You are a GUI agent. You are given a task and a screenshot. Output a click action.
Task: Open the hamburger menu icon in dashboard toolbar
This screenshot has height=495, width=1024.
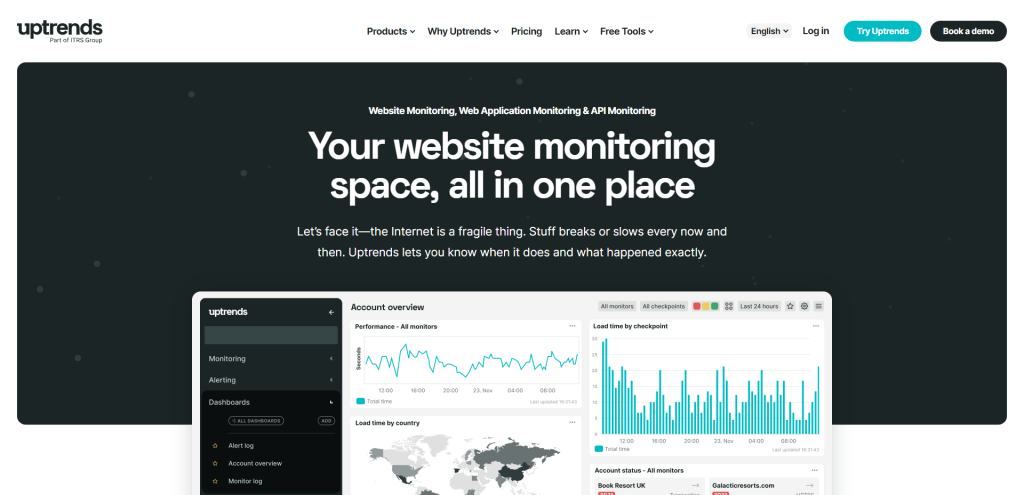pyautogui.click(x=819, y=306)
